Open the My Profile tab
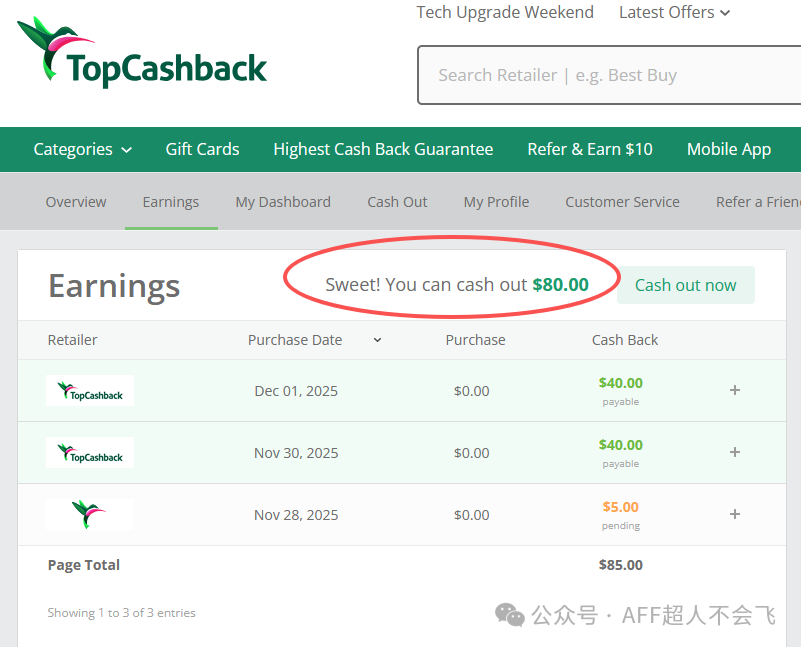 point(497,202)
